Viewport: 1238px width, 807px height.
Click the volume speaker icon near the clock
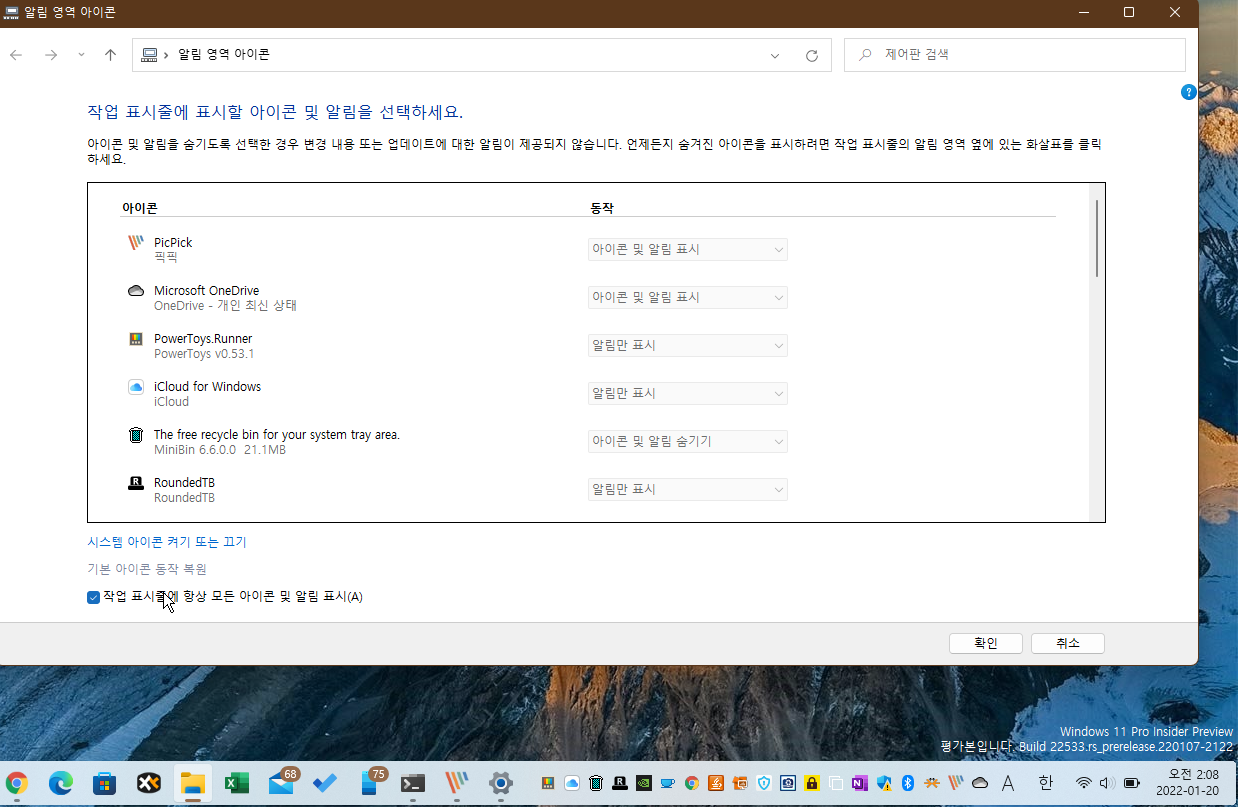coord(1106,784)
